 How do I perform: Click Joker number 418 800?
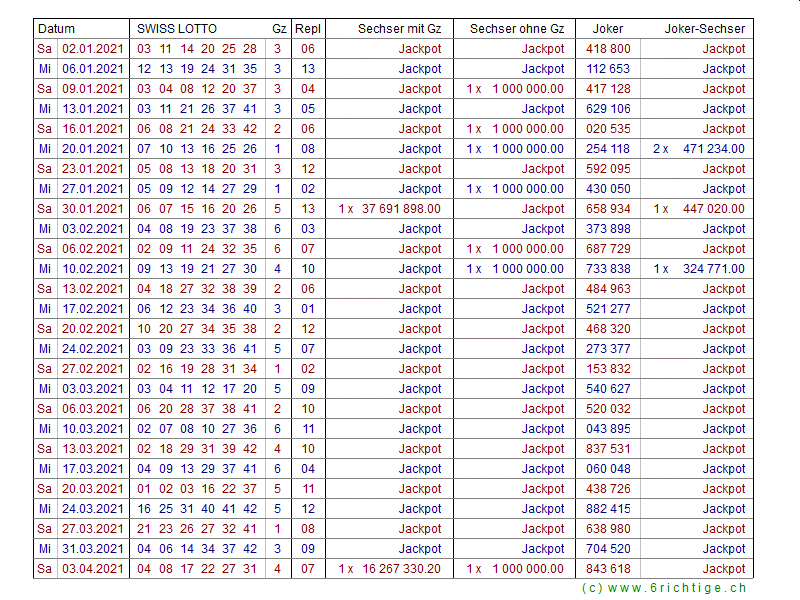(608, 49)
